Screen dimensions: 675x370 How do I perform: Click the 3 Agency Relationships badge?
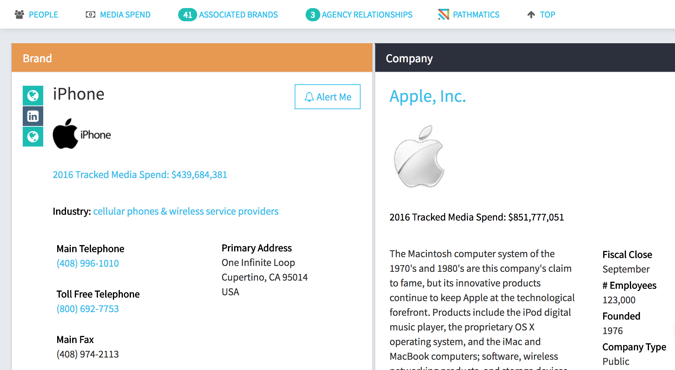pyautogui.click(x=313, y=15)
